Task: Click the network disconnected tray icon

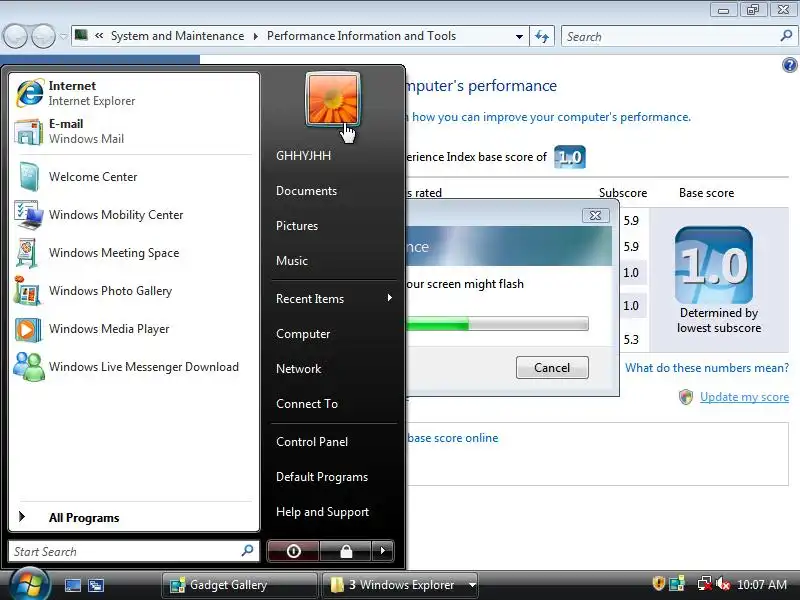Action: click(705, 583)
